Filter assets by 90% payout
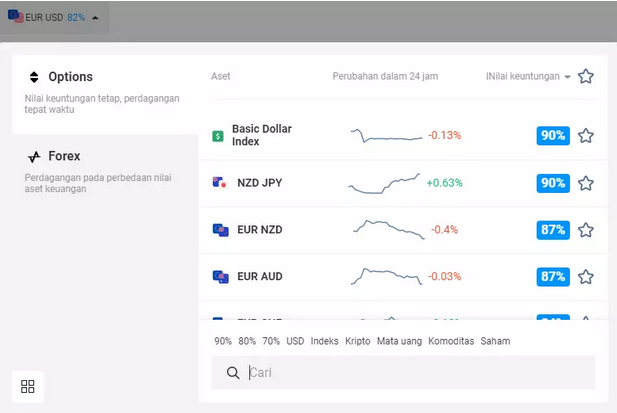617x413 pixels. 223,341
